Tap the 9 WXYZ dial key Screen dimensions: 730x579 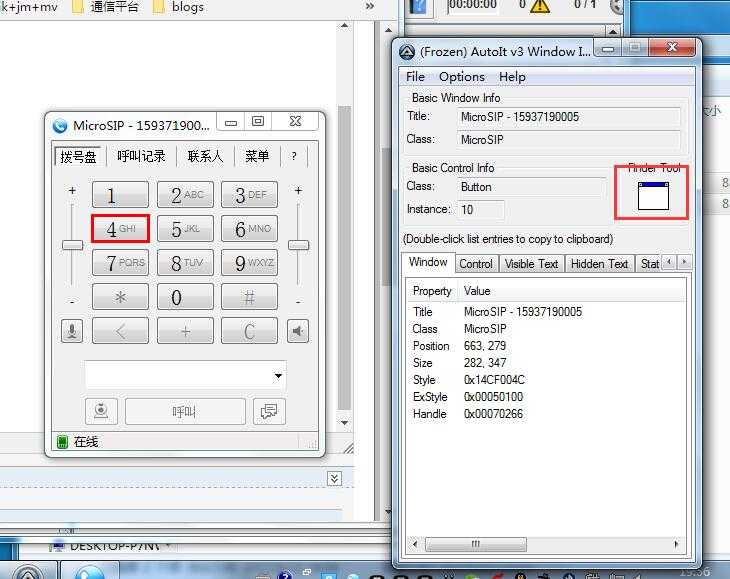pos(250,263)
